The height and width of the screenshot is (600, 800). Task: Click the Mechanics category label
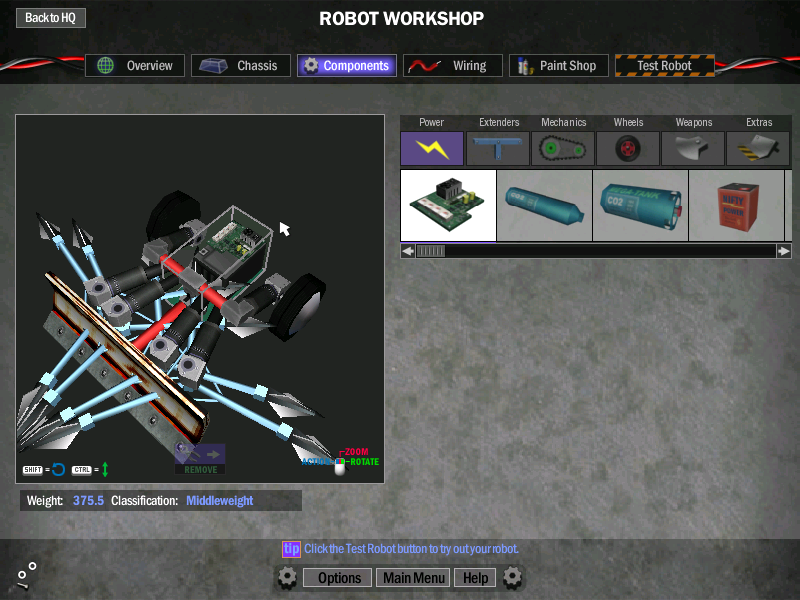[x=564, y=122]
